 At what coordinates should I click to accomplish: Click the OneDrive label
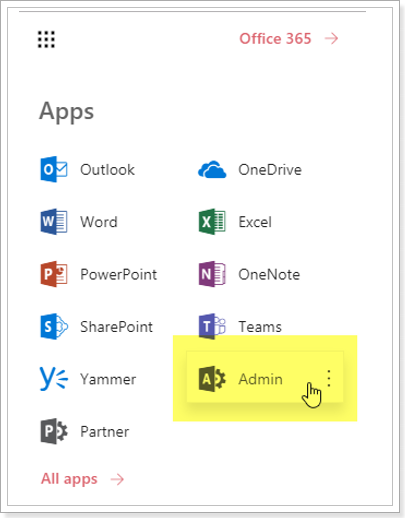[270, 170]
